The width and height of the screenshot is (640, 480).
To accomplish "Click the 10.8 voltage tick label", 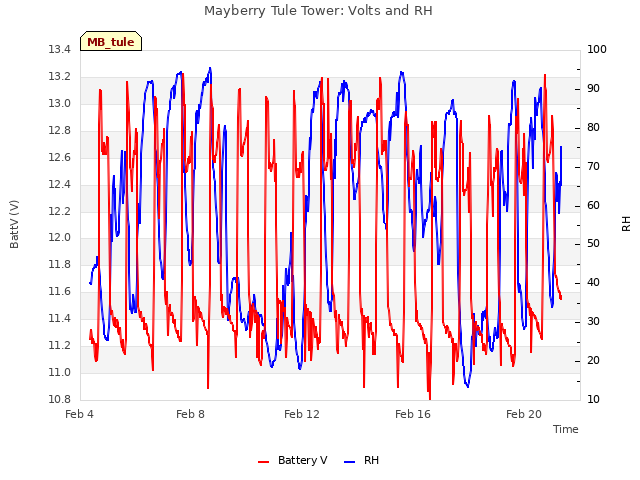I will click(60, 399).
